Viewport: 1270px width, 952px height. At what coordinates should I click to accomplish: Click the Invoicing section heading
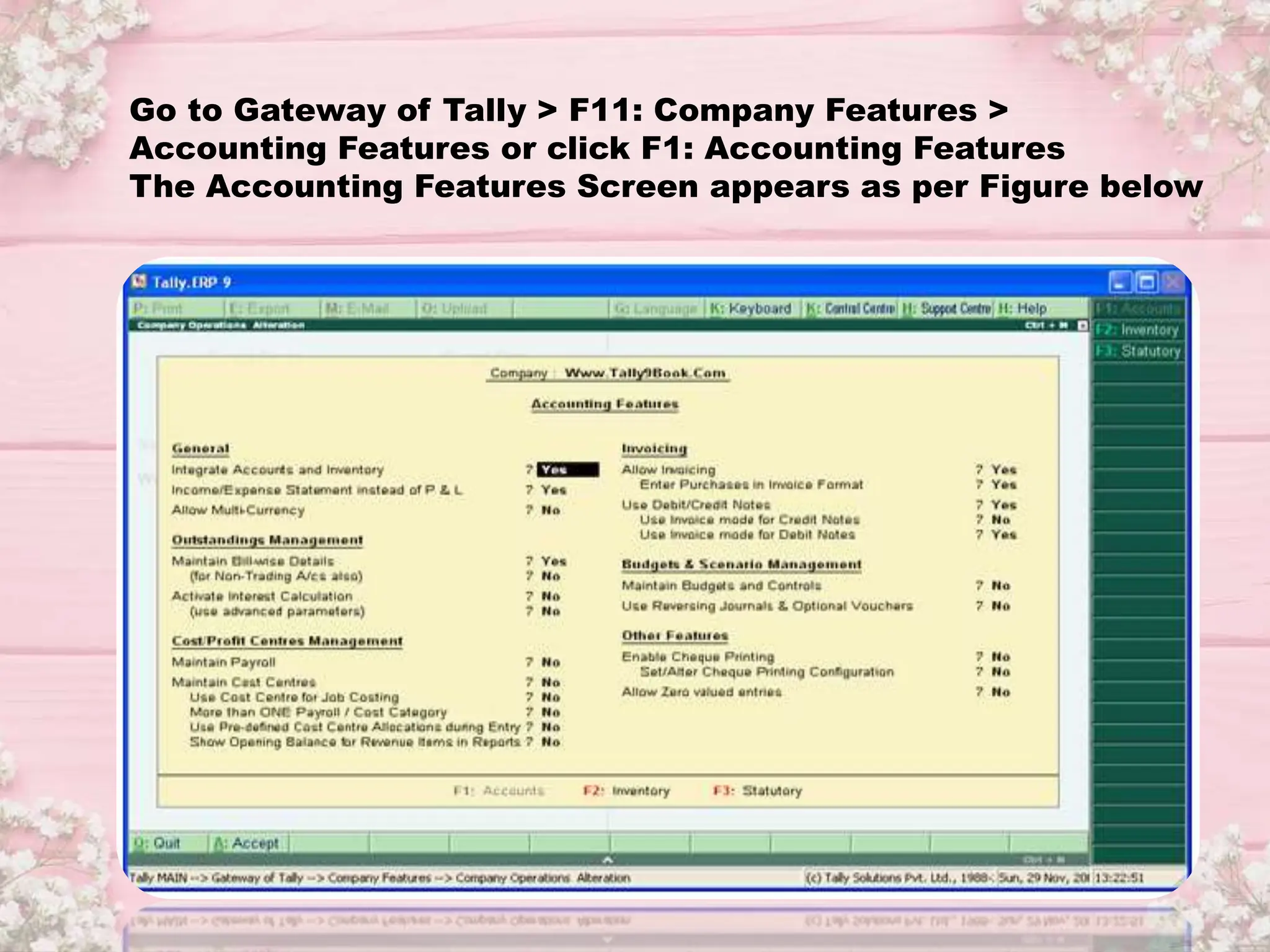[x=654, y=449]
